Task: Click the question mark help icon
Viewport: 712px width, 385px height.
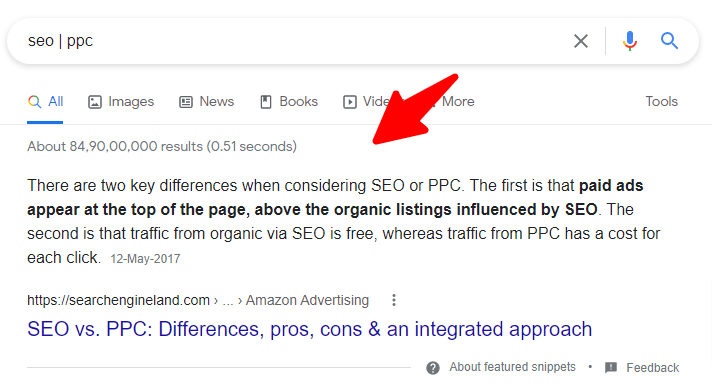Action: point(433,368)
